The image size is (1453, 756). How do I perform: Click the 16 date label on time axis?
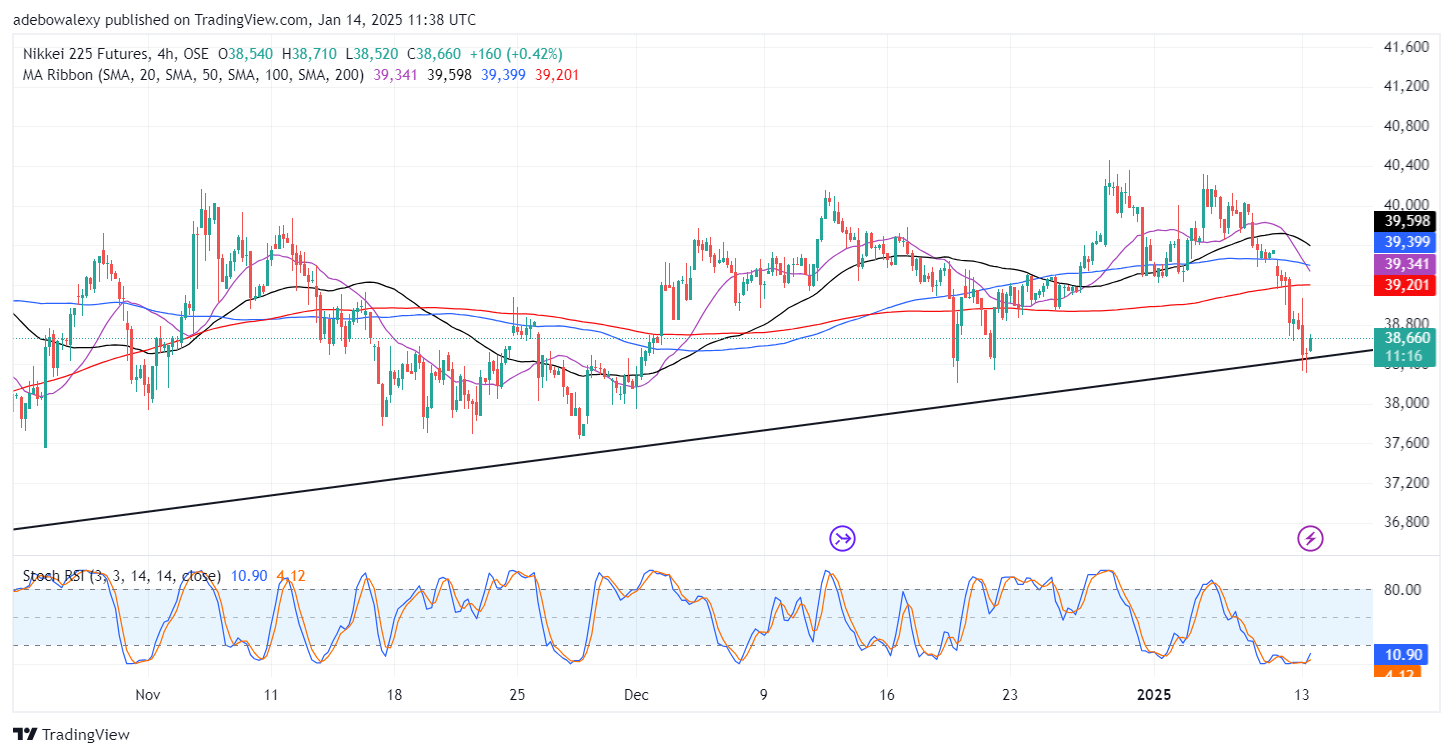886,694
